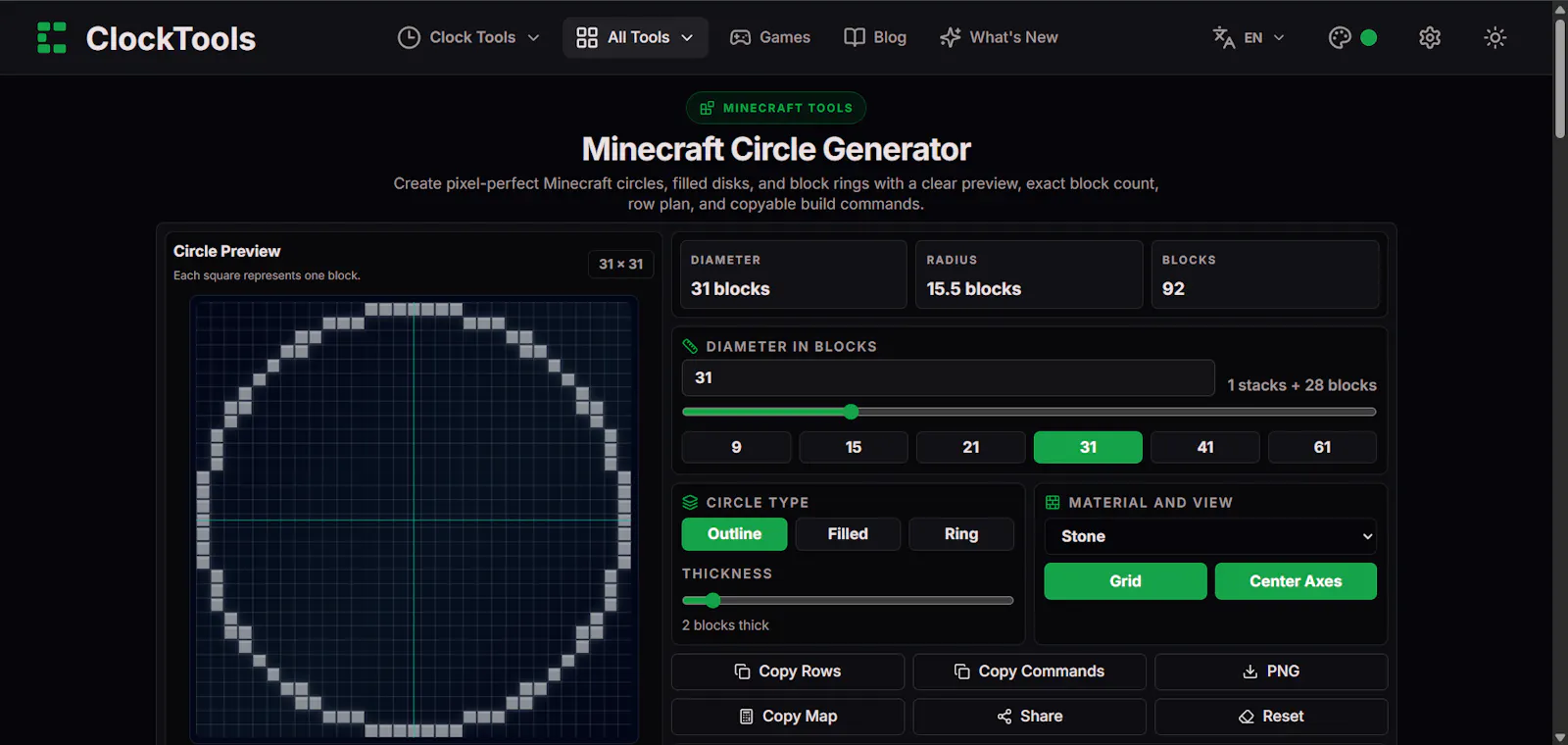Open the color palette theme icon
This screenshot has height=745, width=1568.
pos(1340,37)
